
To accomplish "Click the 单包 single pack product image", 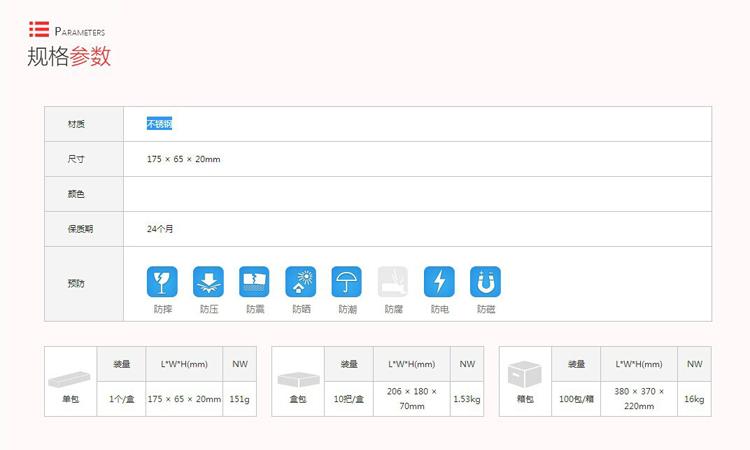I will (70, 378).
